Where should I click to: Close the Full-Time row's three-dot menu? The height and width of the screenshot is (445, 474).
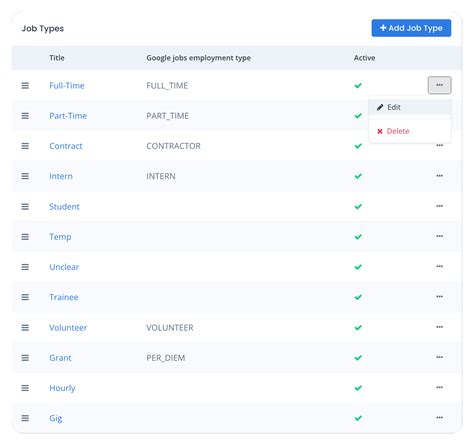pos(439,85)
